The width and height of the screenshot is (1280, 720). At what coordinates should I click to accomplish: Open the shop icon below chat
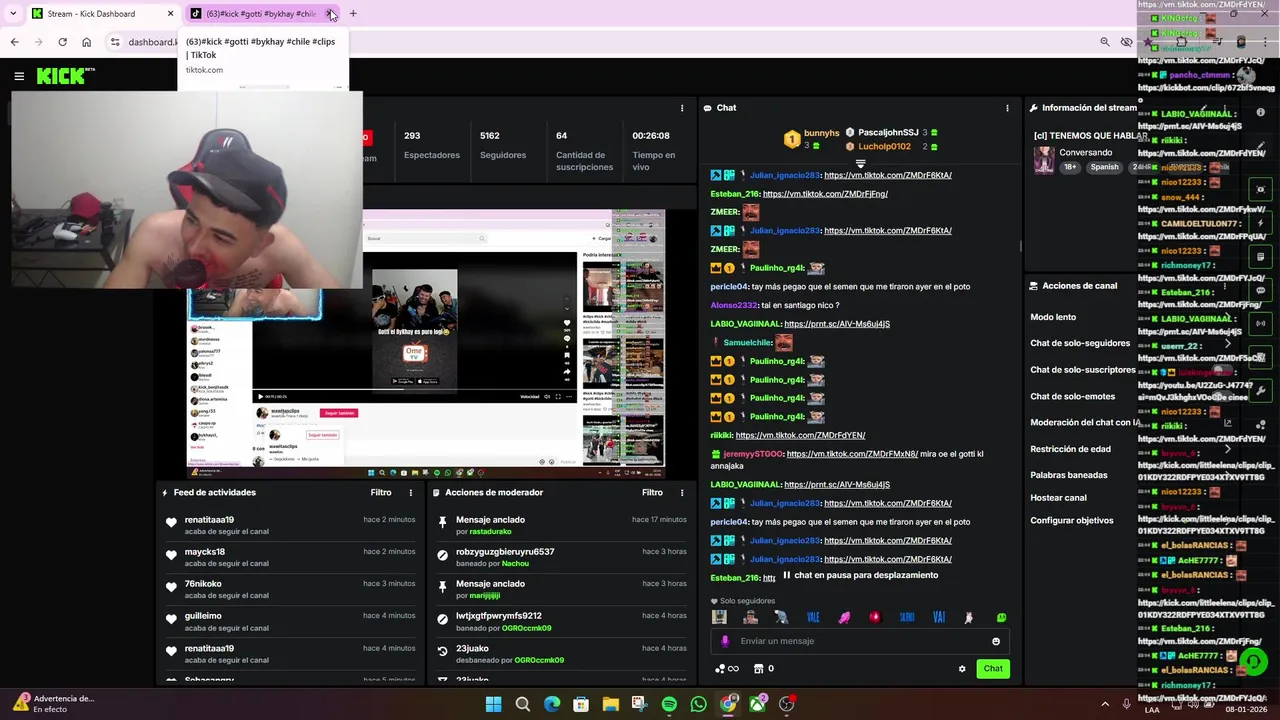coord(758,669)
